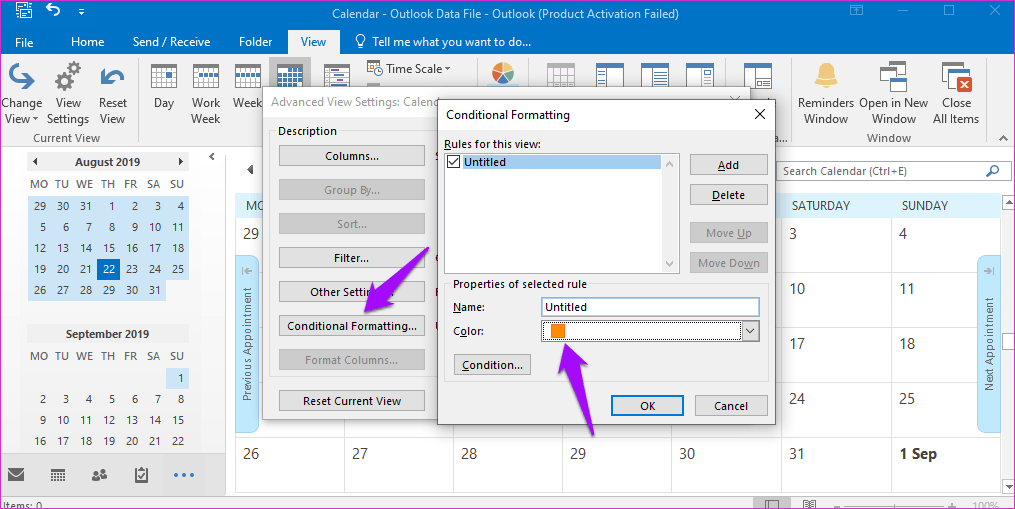Select the View ribbon tab
1015x509 pixels.
click(313, 42)
